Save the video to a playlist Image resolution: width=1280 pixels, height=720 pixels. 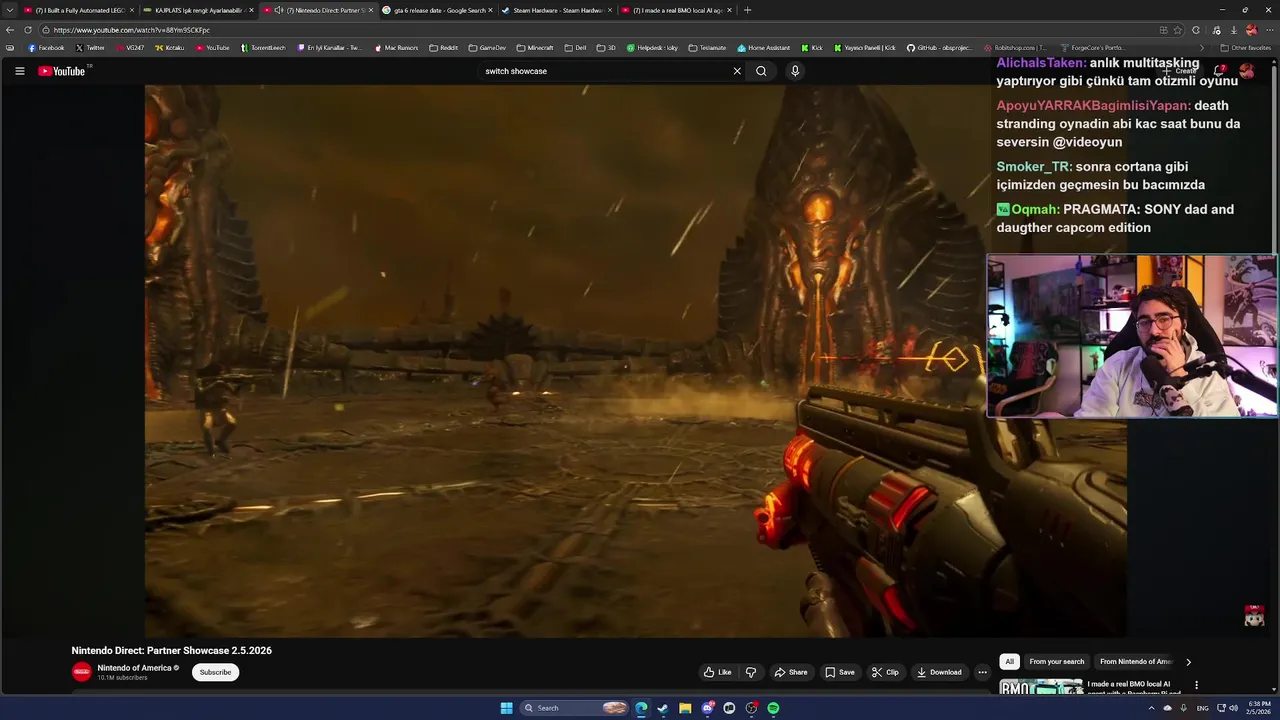(x=840, y=672)
